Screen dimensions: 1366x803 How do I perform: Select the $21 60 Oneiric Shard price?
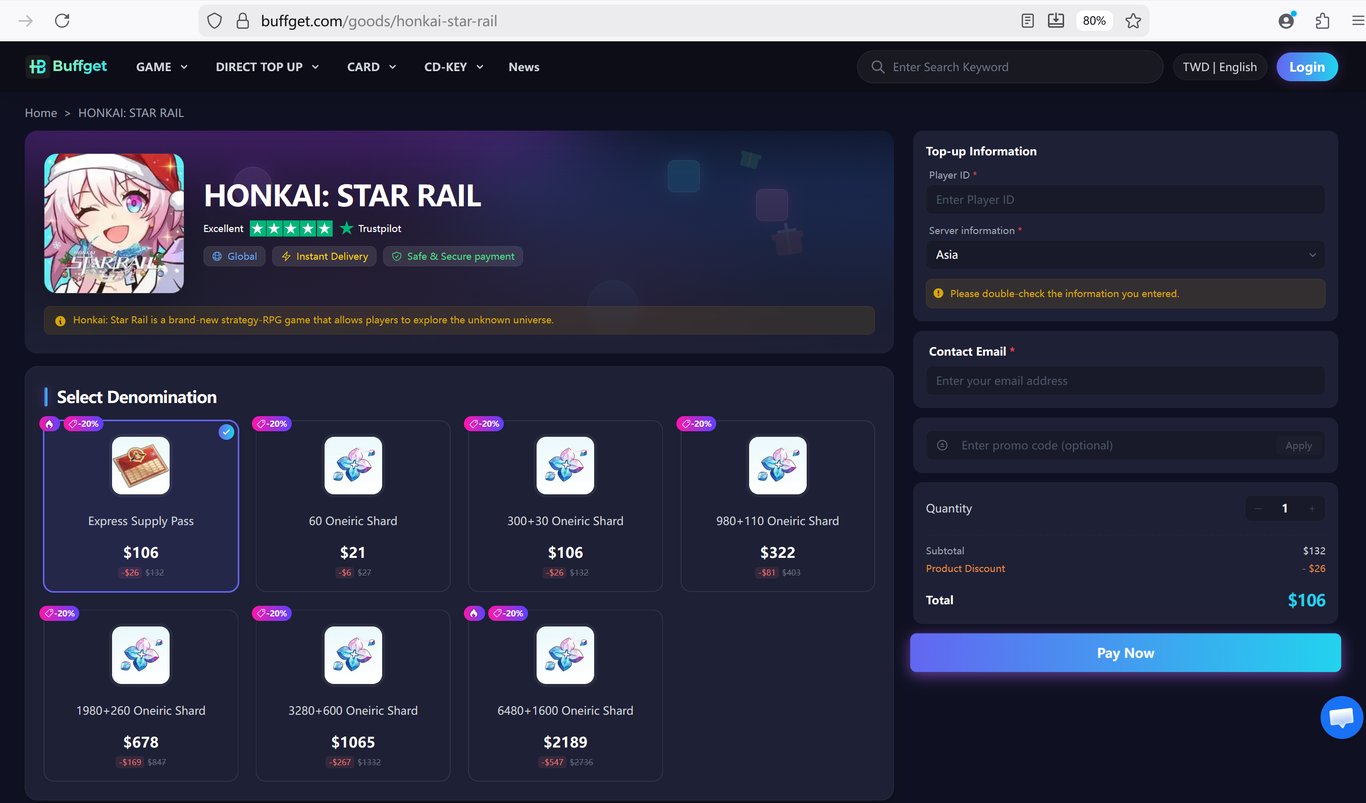[x=353, y=552]
